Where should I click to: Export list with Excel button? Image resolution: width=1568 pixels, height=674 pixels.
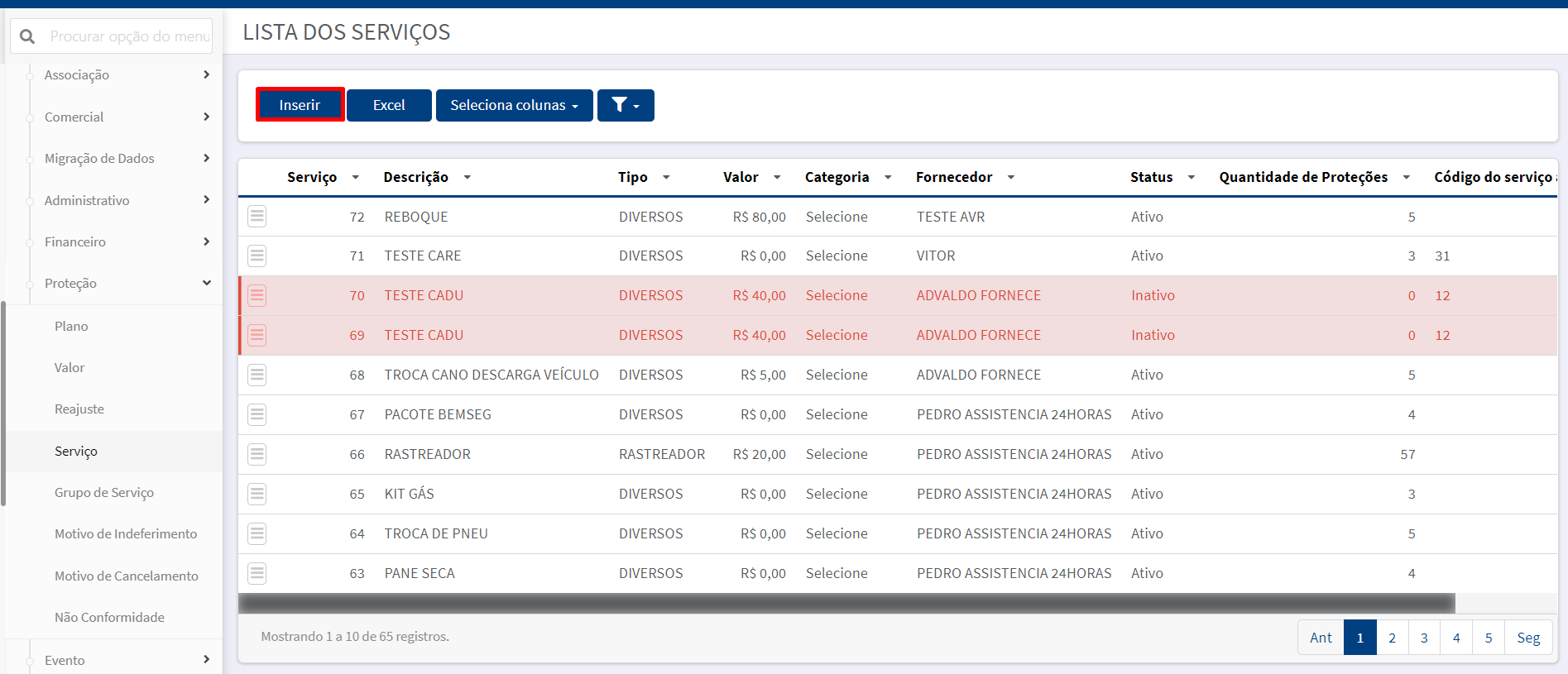click(x=389, y=105)
